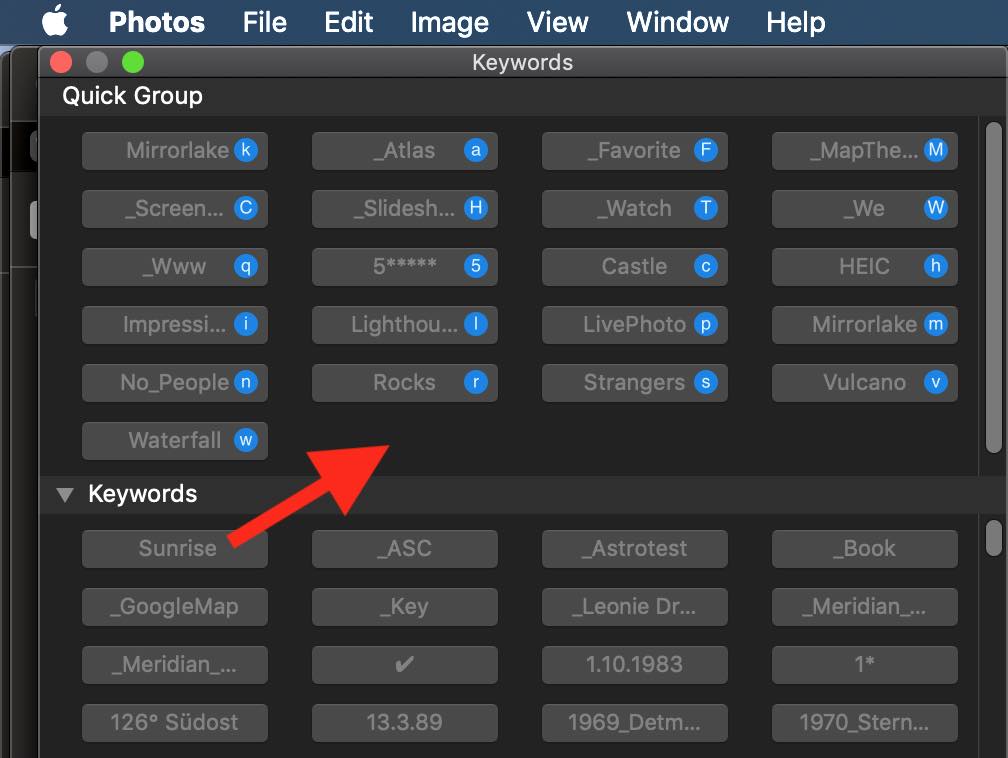
Task: Open the Photos menu
Action: coord(157,22)
